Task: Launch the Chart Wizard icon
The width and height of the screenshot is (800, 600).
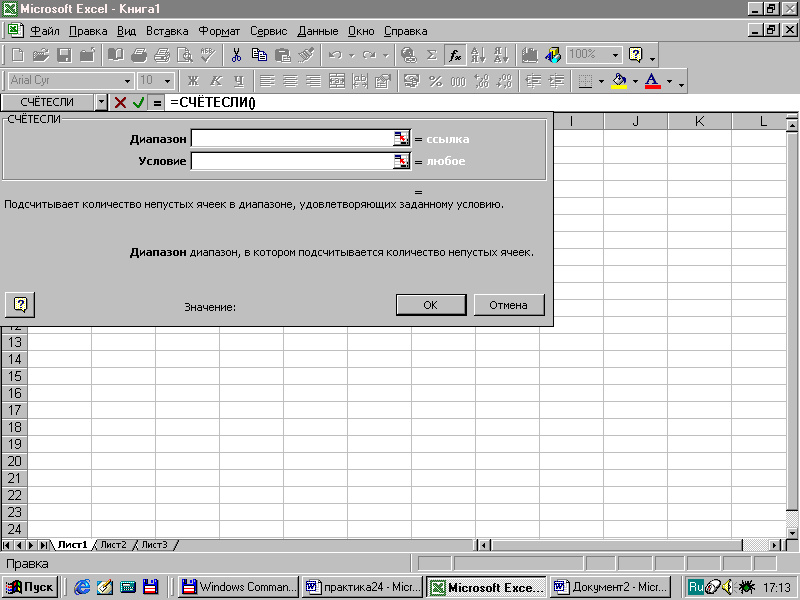Action: click(x=530, y=55)
